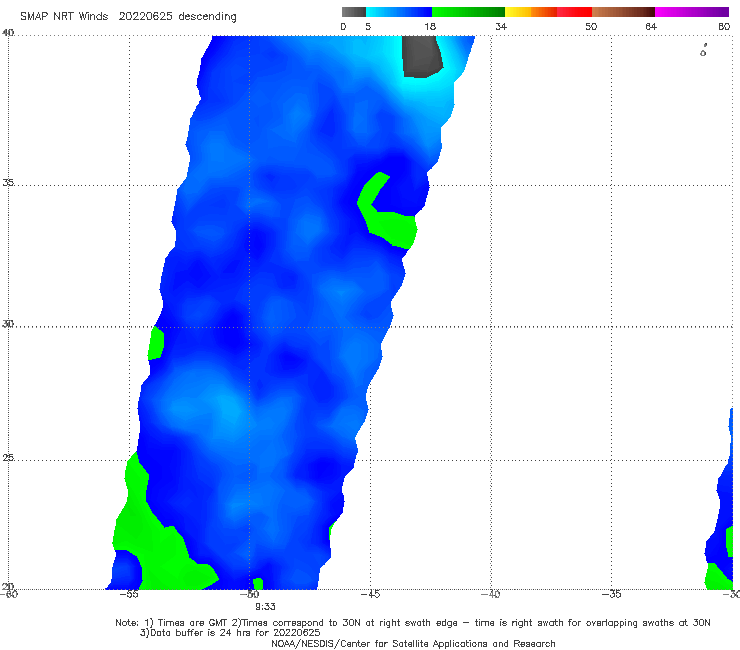Click the NOAA/NESDIS credit line
Viewport: 740px width, 650px height.
[x=413, y=644]
